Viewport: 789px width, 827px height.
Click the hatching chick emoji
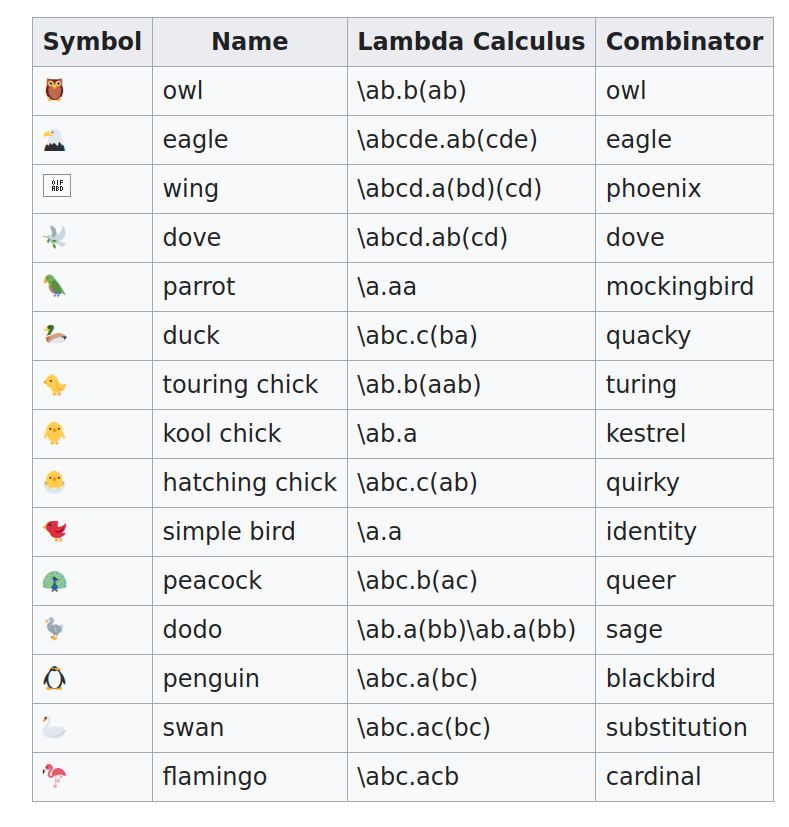pyautogui.click(x=54, y=482)
